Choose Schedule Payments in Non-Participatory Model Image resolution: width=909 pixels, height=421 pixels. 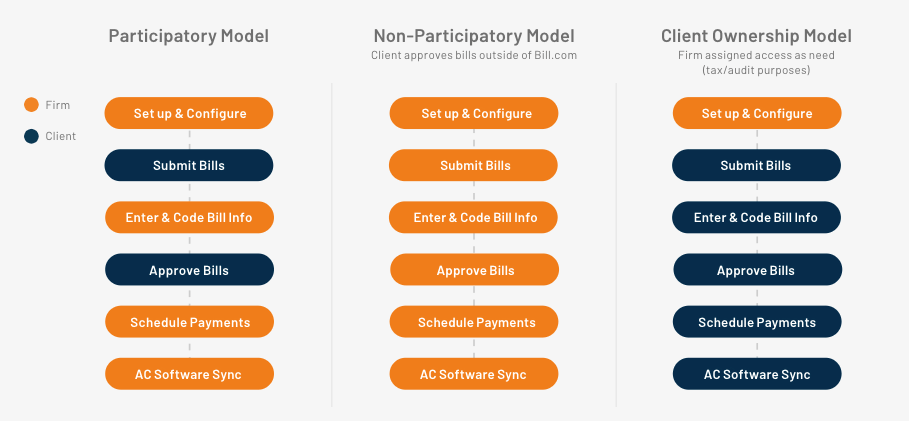[x=474, y=322]
